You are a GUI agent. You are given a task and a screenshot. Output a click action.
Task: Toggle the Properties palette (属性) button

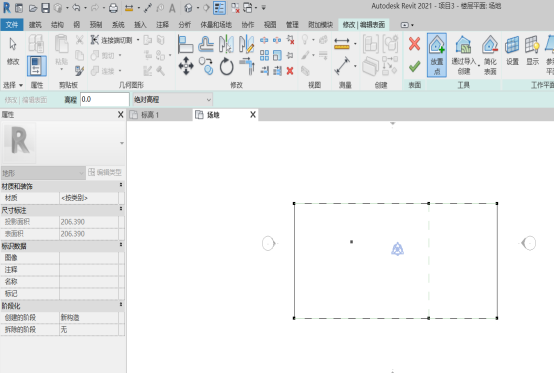click(x=37, y=66)
